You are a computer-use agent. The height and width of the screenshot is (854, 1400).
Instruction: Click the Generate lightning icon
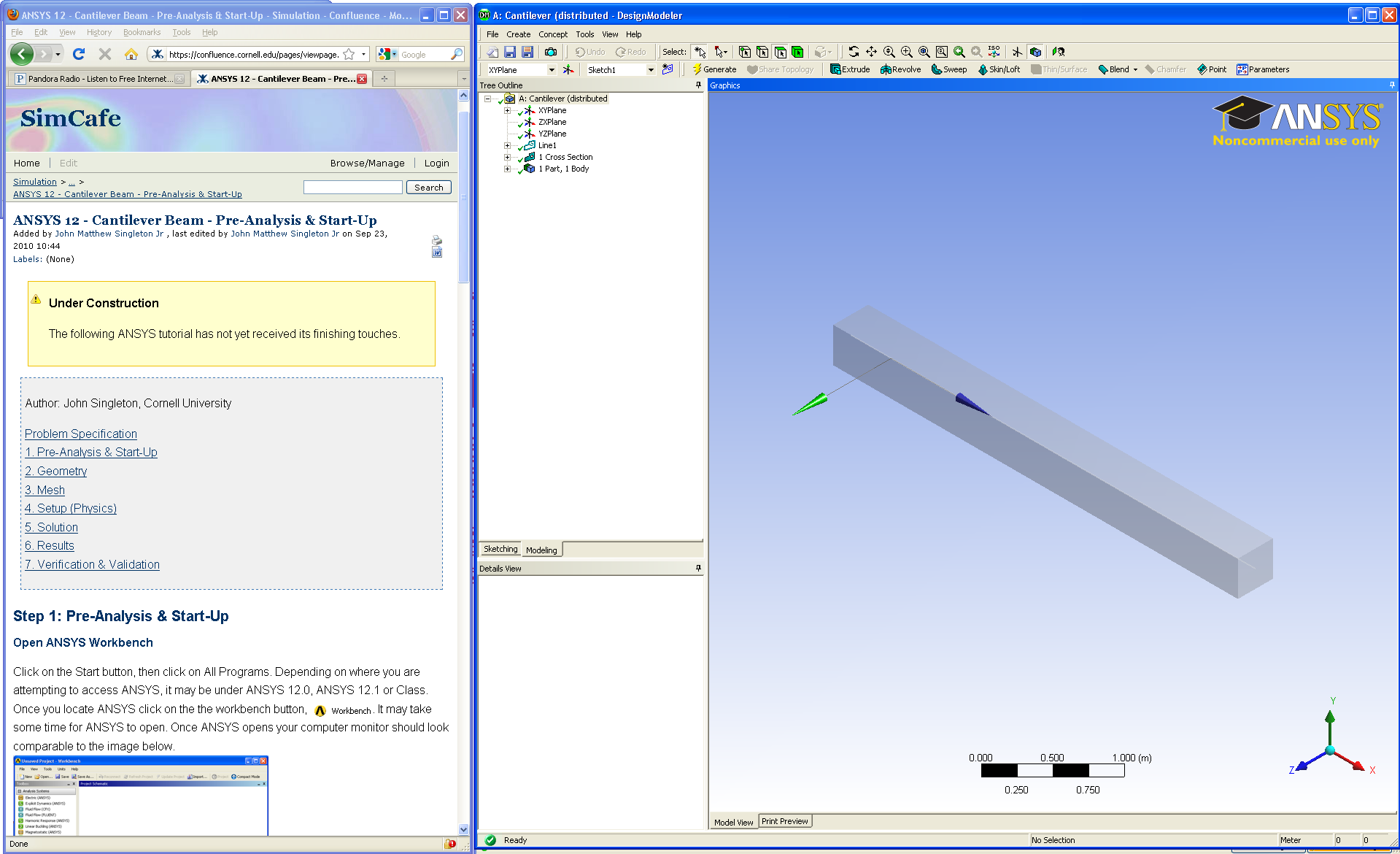[697, 69]
